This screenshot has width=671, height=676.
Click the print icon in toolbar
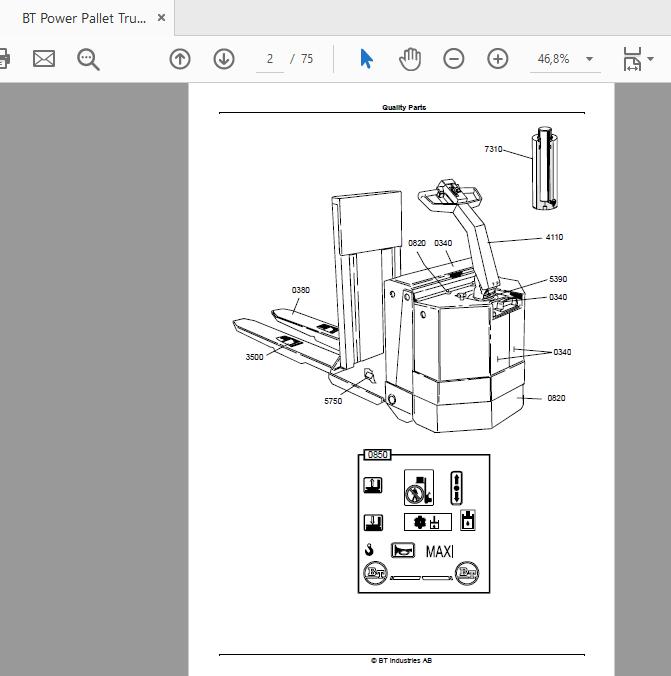click(x=4, y=59)
